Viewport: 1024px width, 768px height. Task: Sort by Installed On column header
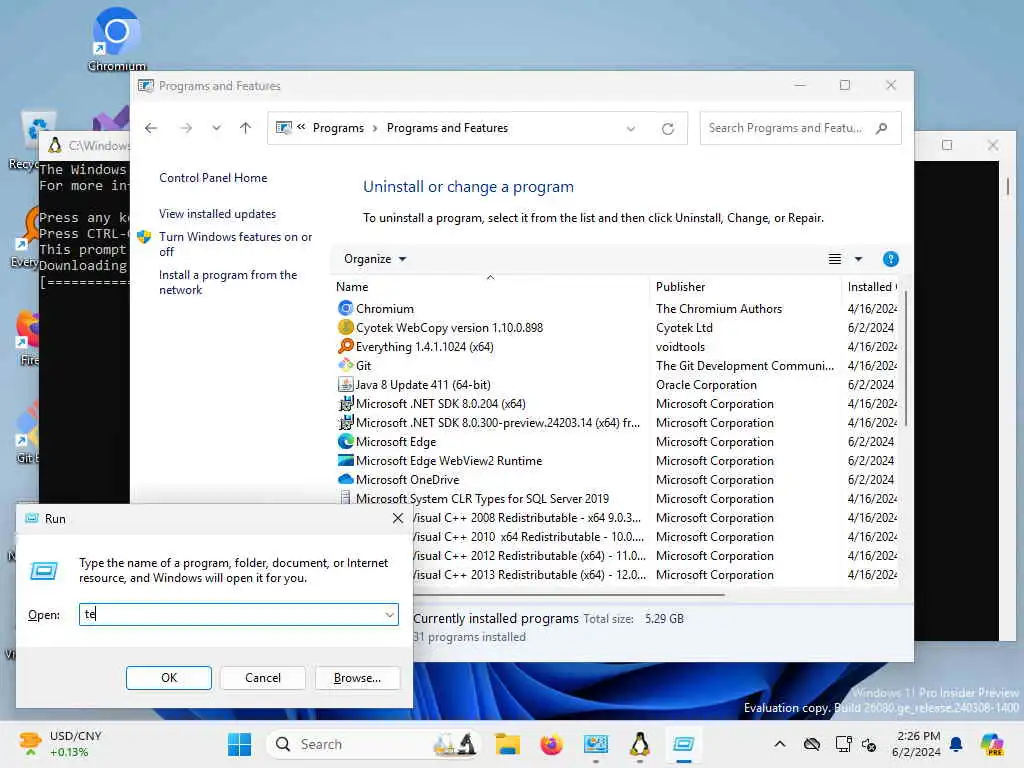(x=871, y=286)
